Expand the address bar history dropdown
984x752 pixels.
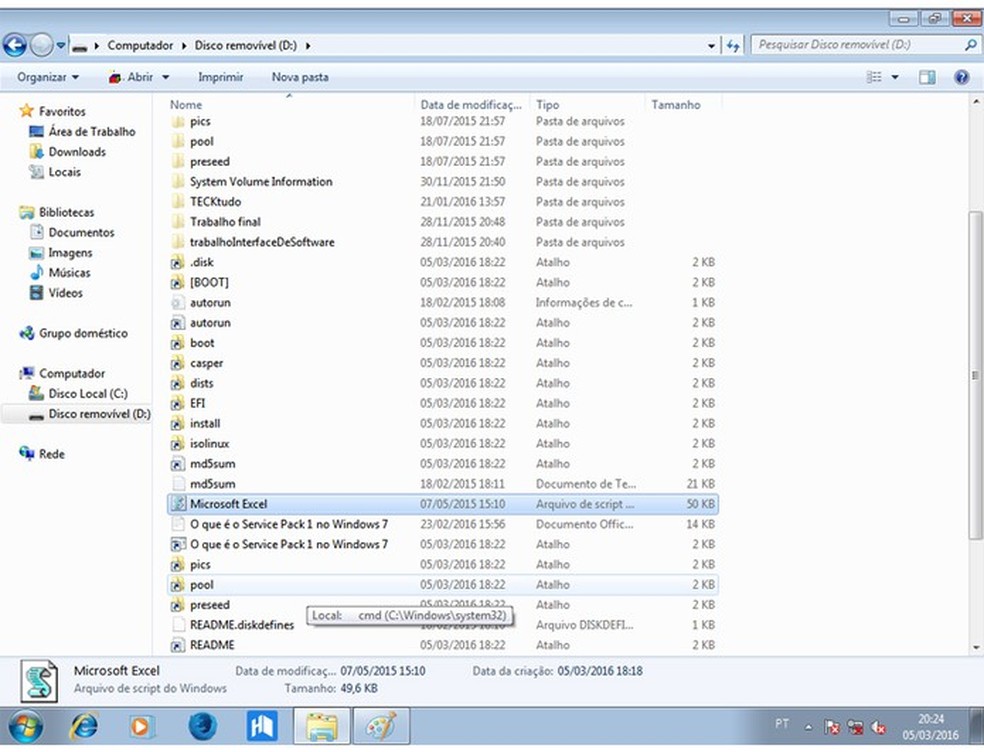(x=711, y=46)
